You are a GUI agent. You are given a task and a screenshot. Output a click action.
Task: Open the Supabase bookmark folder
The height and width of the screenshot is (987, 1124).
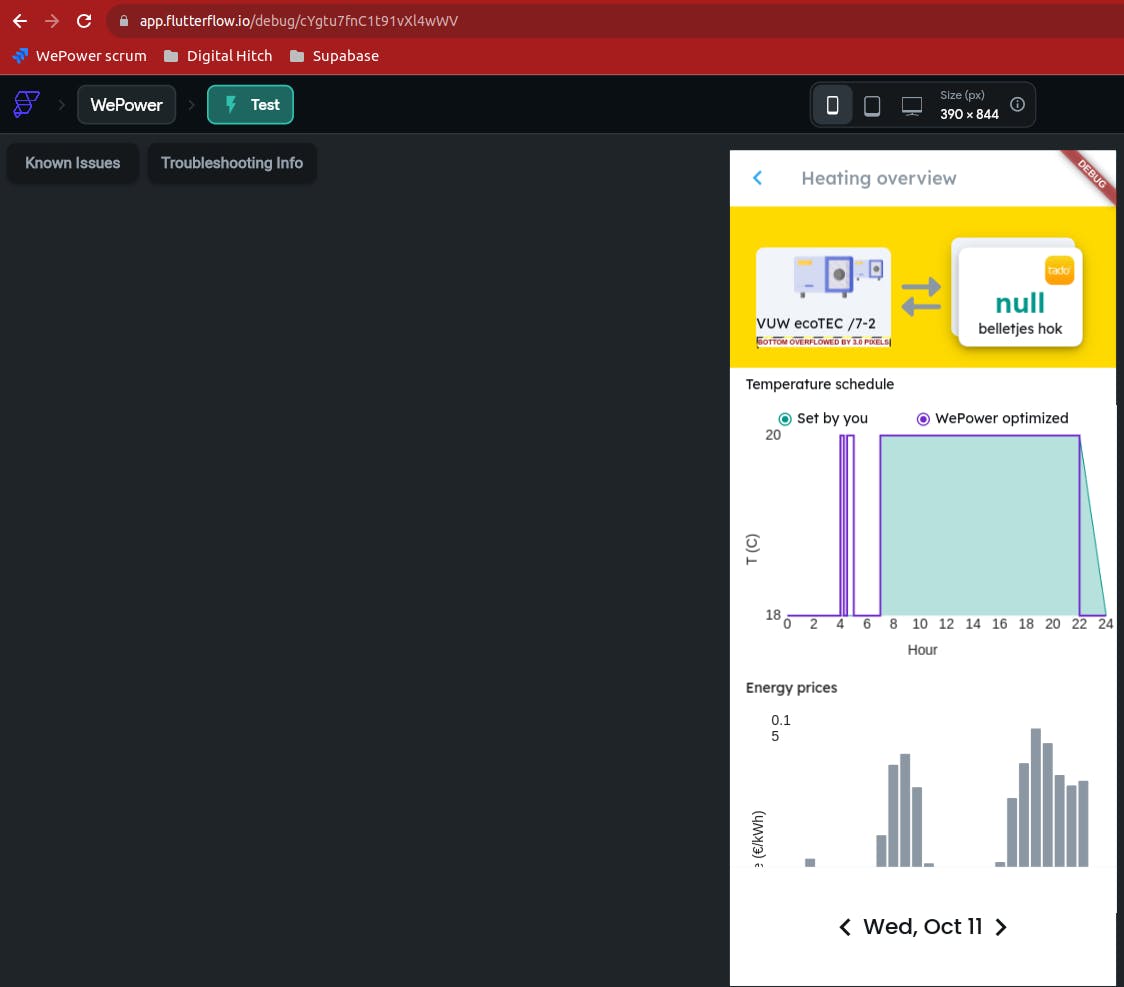pos(334,56)
